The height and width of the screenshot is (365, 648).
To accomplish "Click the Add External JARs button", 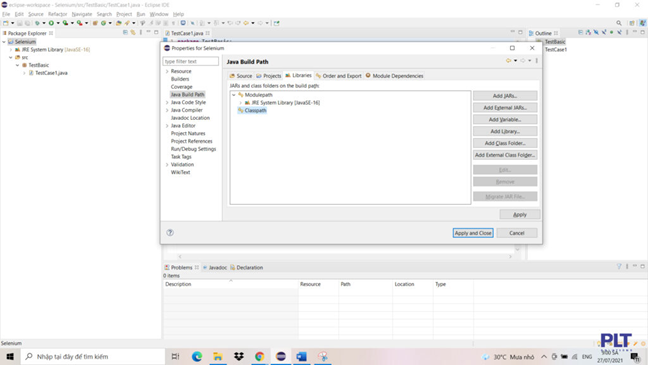I will tap(505, 107).
